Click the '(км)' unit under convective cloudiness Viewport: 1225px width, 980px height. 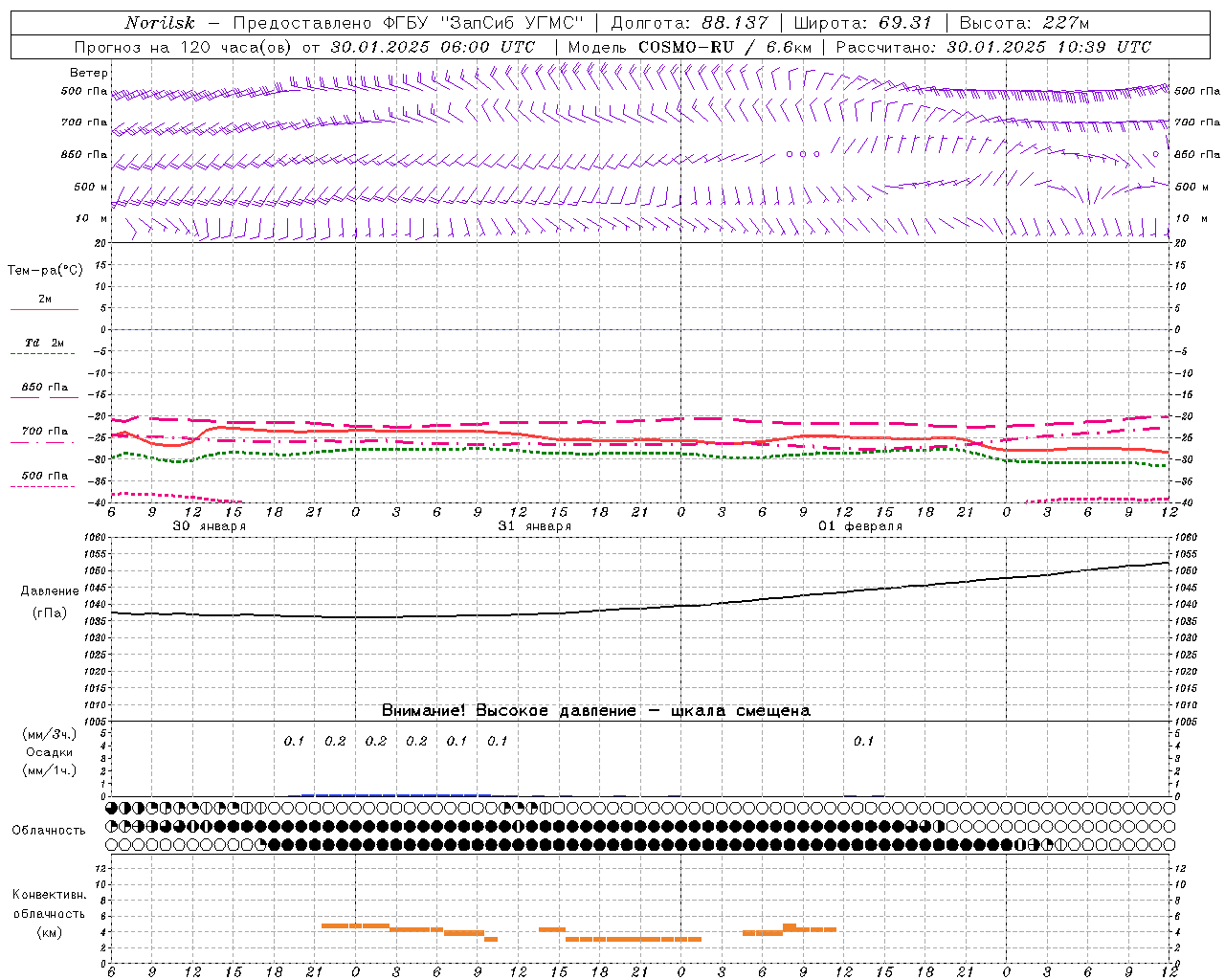50,932
